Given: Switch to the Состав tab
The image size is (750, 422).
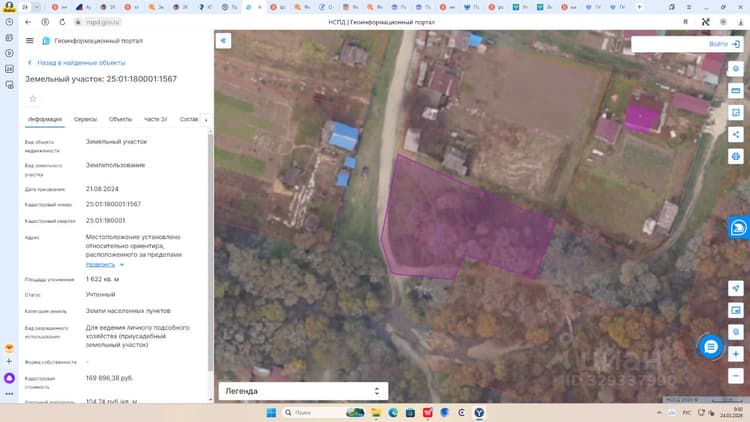Looking at the screenshot, I should (x=188, y=119).
